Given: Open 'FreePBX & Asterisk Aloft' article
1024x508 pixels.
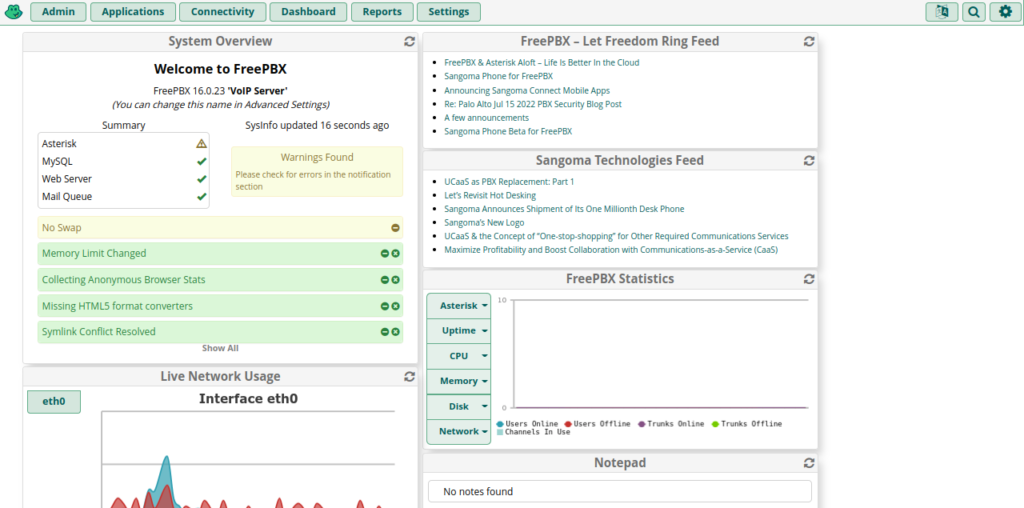Looking at the screenshot, I should pyautogui.click(x=541, y=63).
